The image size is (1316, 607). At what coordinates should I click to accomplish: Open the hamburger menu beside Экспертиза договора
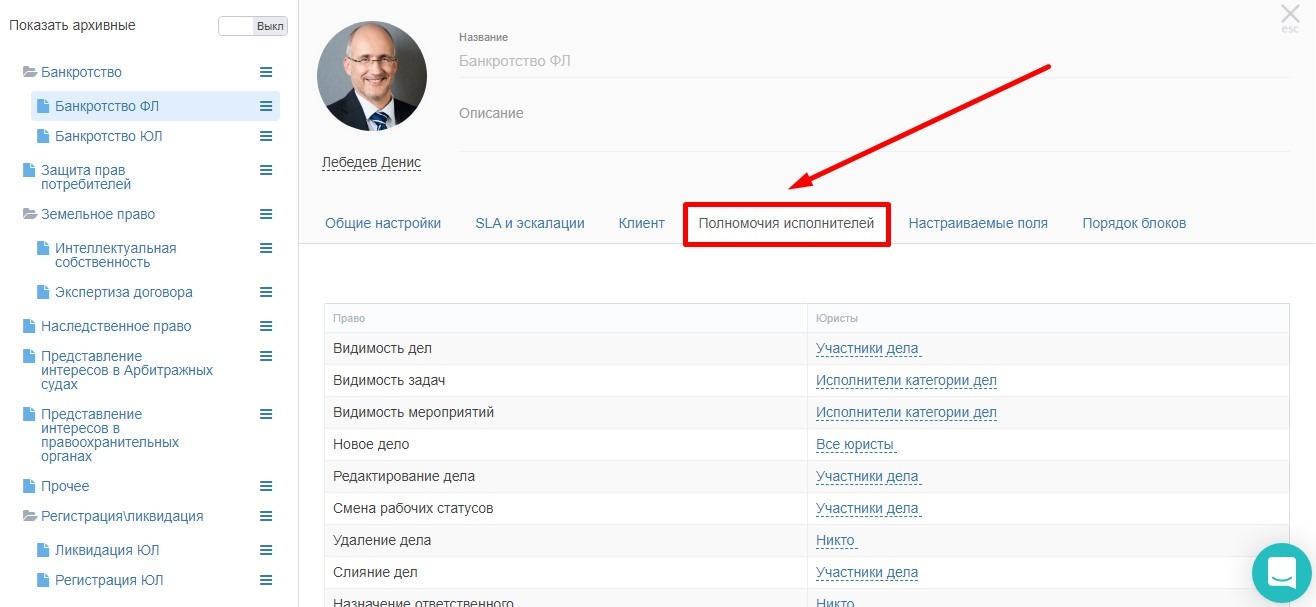coord(266,292)
